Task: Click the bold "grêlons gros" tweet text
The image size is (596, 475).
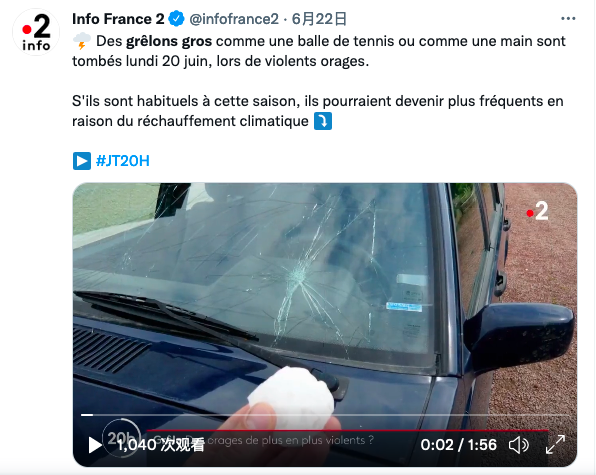Action: [x=169, y=41]
